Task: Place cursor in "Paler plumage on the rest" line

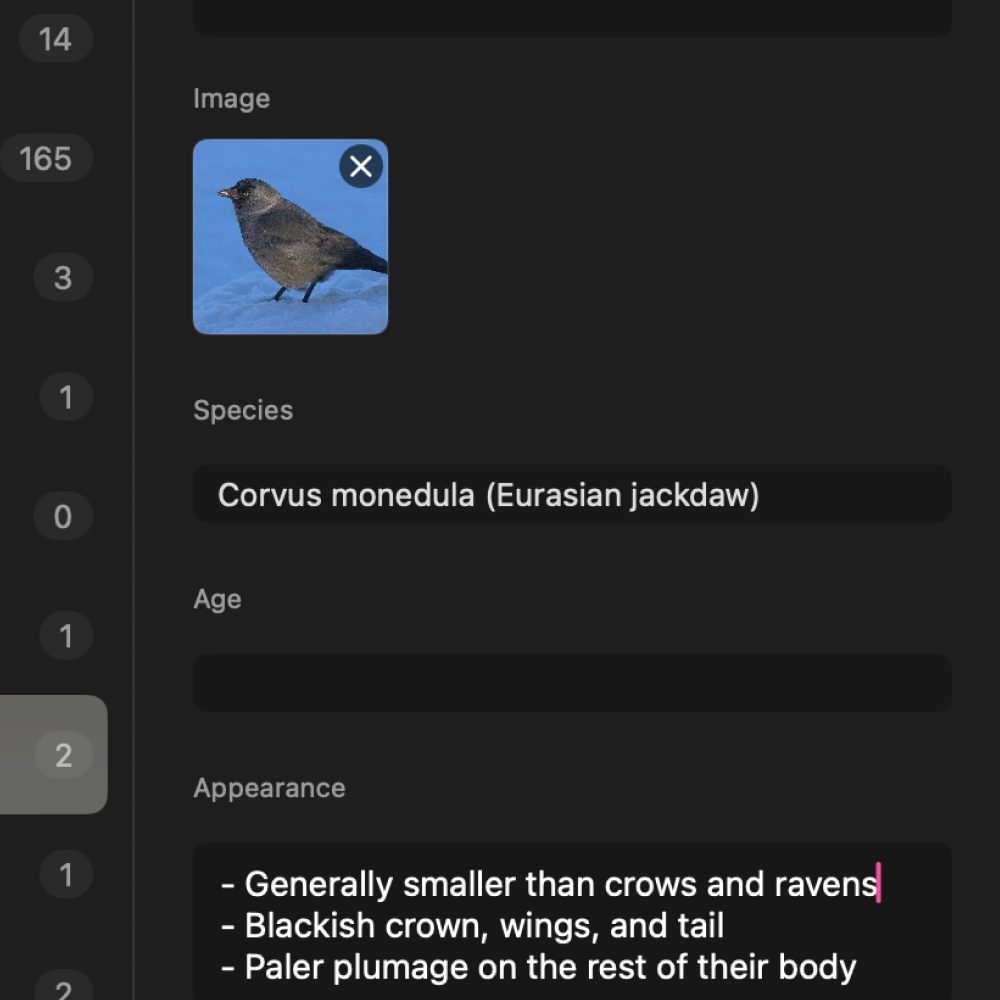Action: [x=550, y=968]
